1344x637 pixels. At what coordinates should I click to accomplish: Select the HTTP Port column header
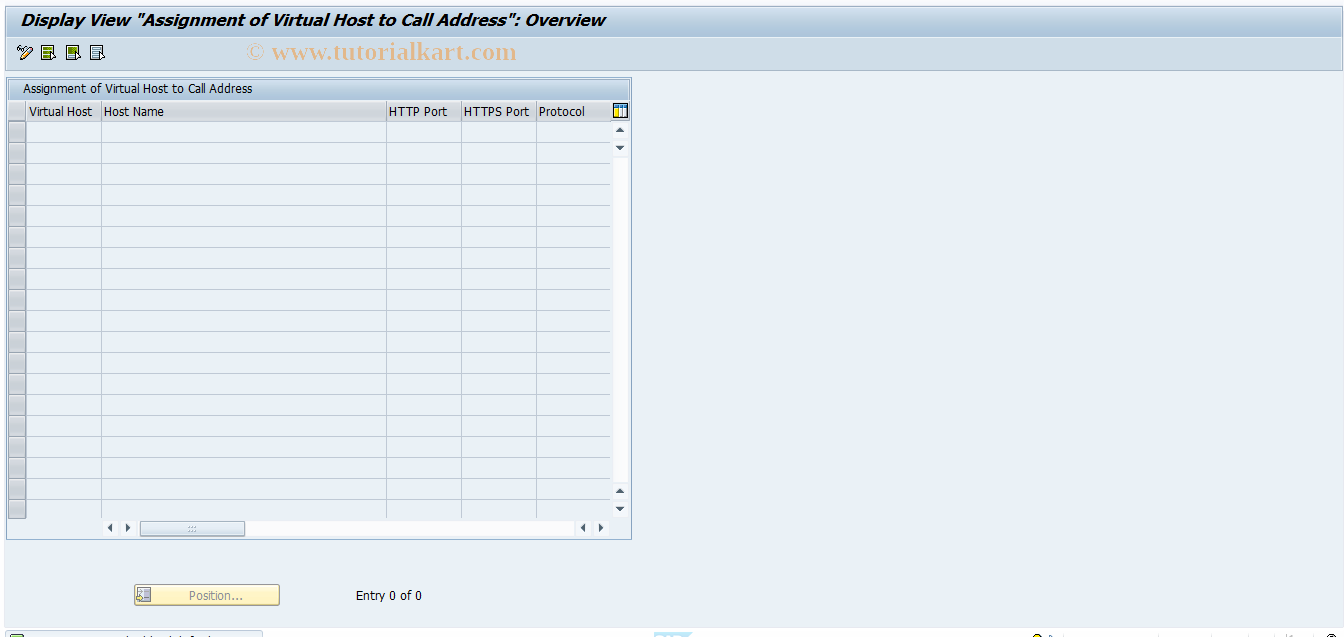point(423,112)
